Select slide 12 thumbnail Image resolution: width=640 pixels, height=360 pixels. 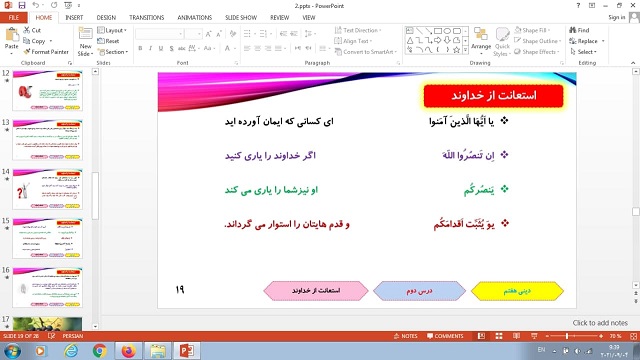pos(47,91)
